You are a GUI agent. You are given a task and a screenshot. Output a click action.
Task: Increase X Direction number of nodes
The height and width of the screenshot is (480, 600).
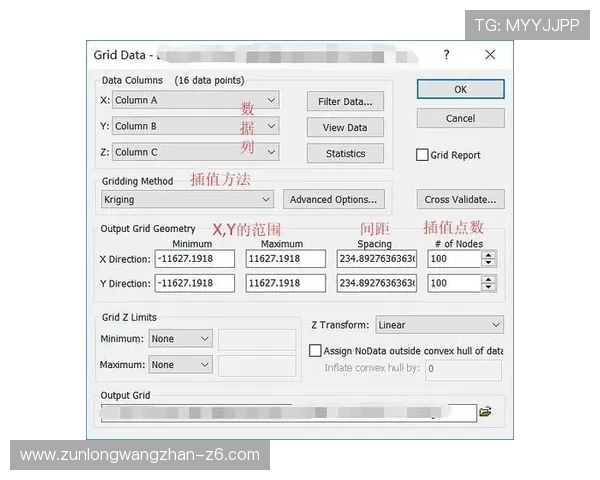[488, 254]
